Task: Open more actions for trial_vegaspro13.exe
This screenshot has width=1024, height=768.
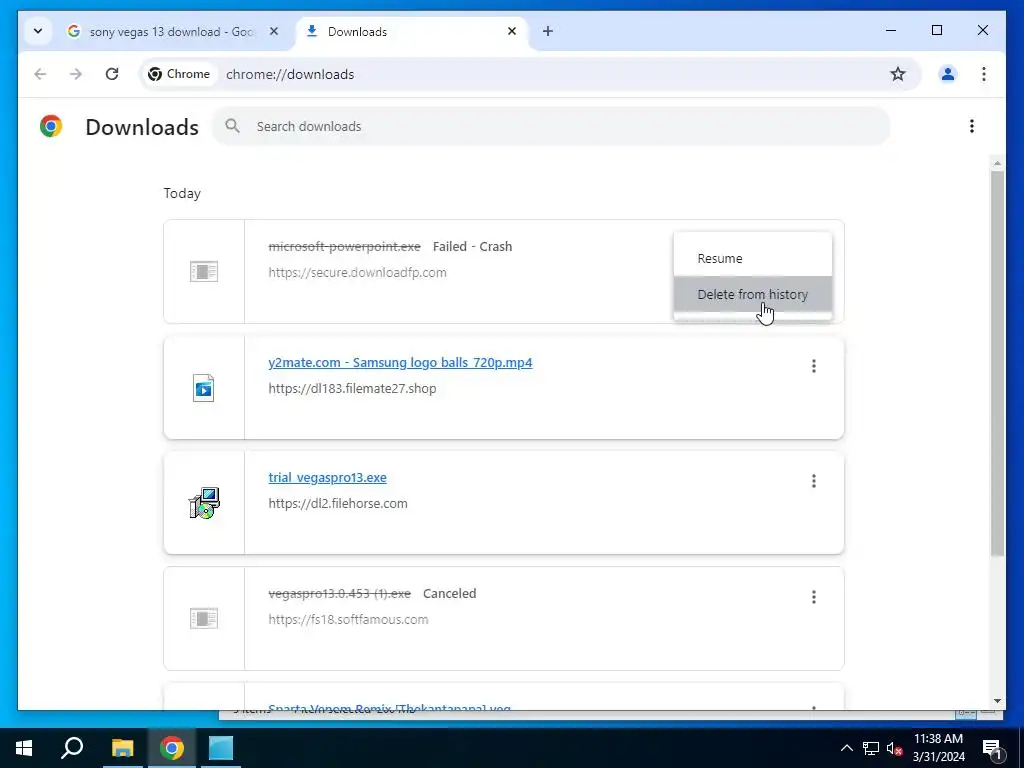Action: pyautogui.click(x=814, y=481)
